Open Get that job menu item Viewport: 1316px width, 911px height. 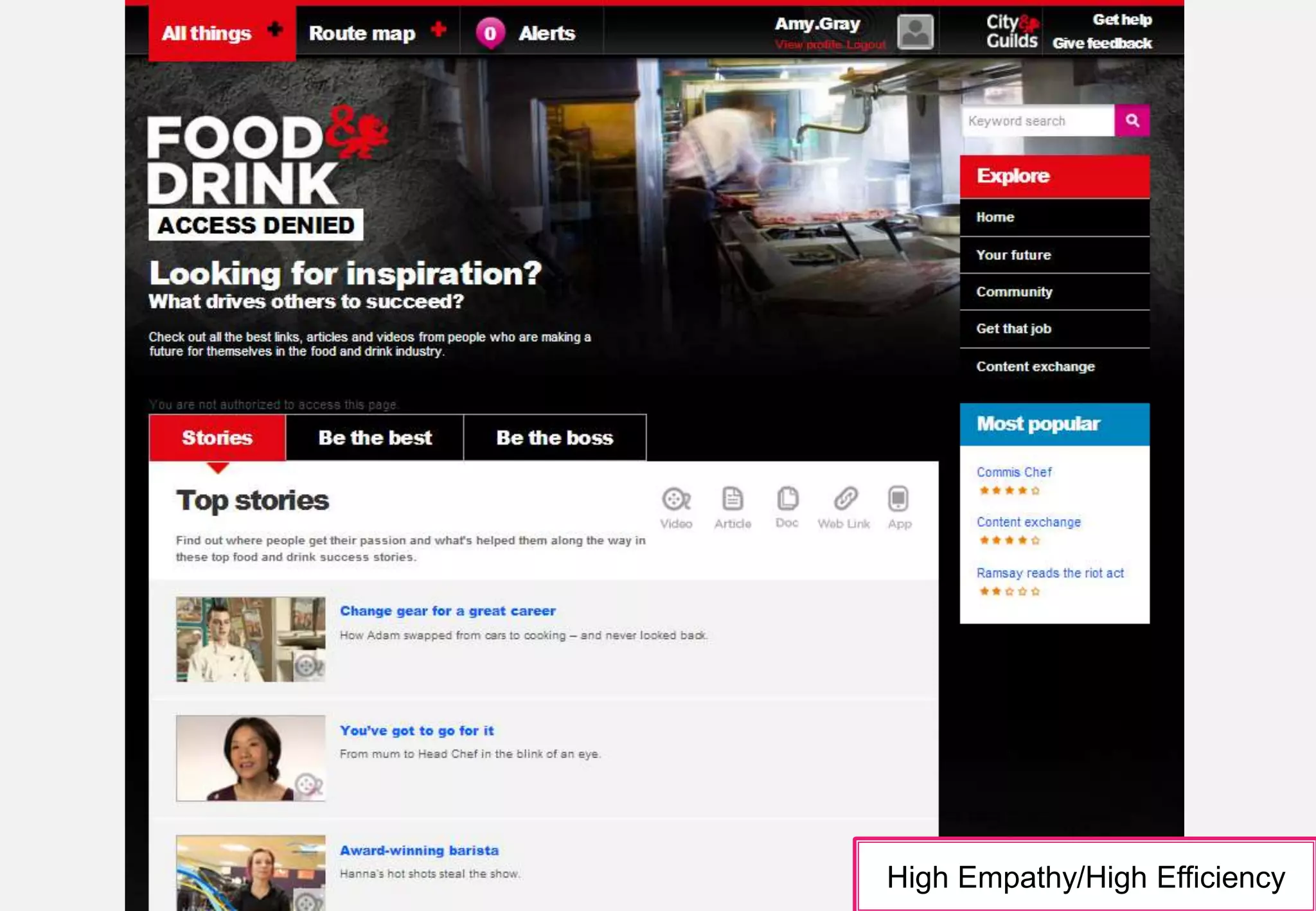(1013, 329)
